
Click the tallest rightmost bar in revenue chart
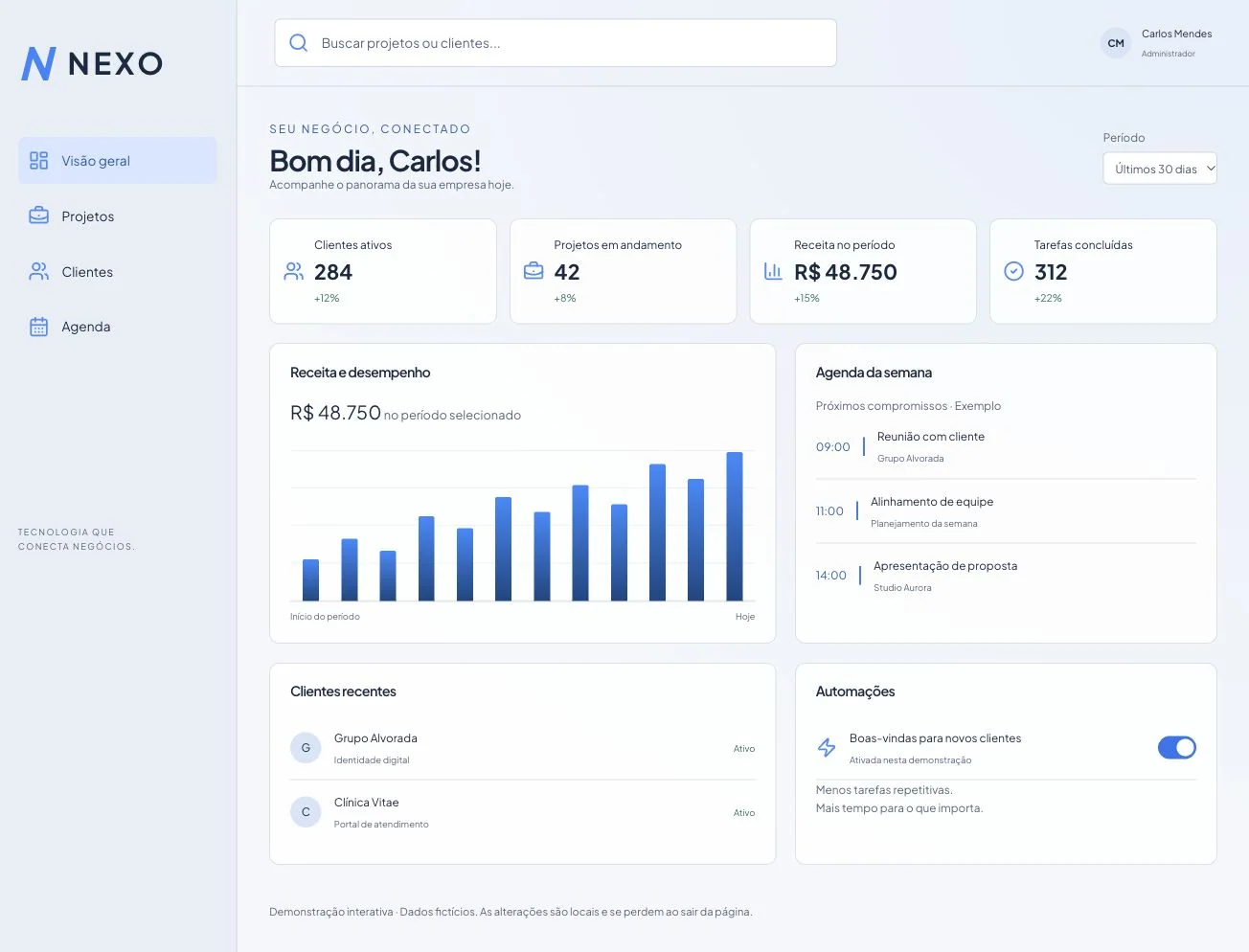pyautogui.click(x=735, y=527)
